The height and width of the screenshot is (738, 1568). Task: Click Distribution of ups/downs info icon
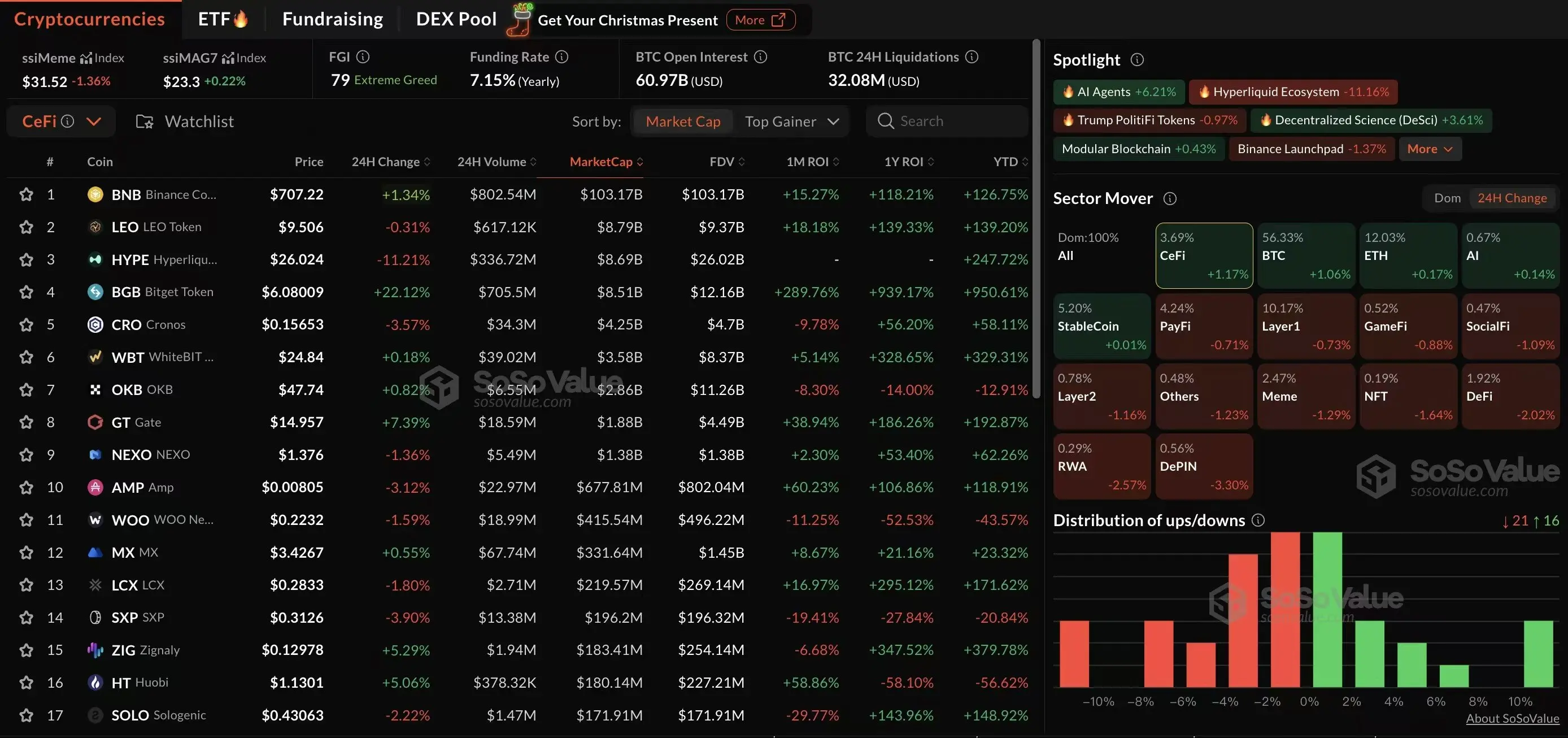point(1258,520)
